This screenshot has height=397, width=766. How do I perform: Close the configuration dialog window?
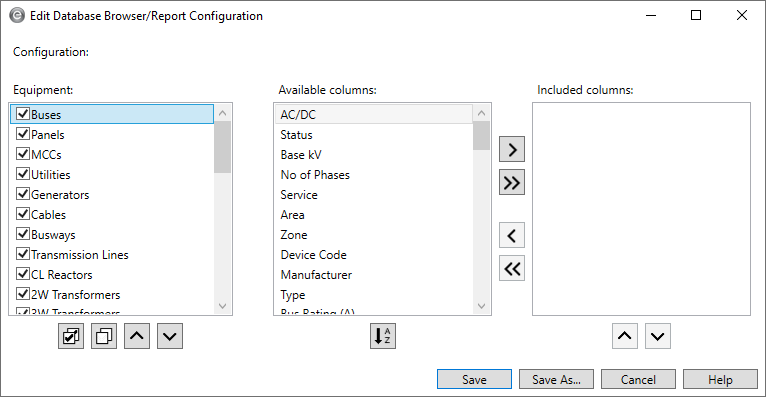742,16
